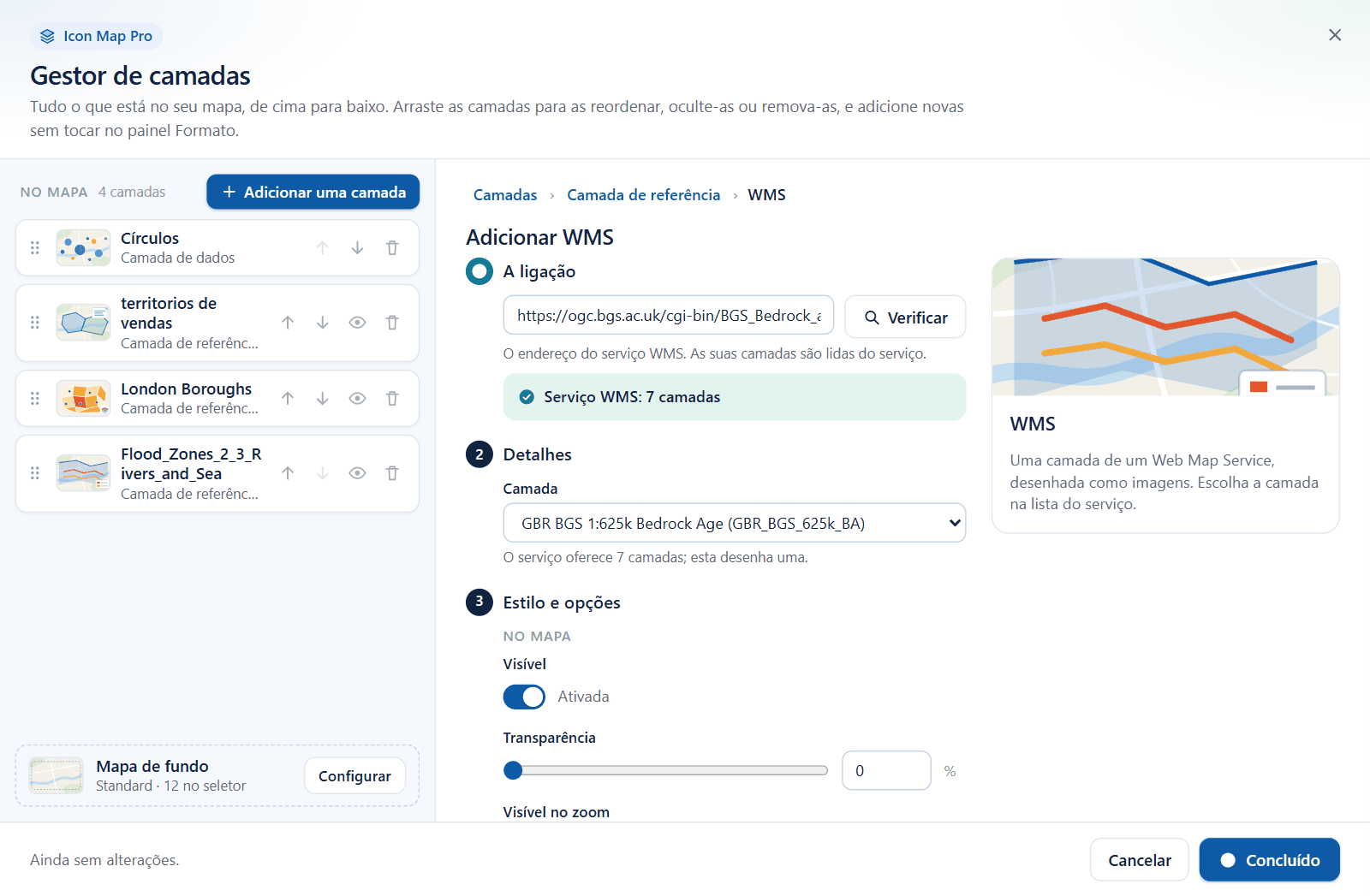
Task: Click Configurar for the base map
Action: [x=354, y=775]
